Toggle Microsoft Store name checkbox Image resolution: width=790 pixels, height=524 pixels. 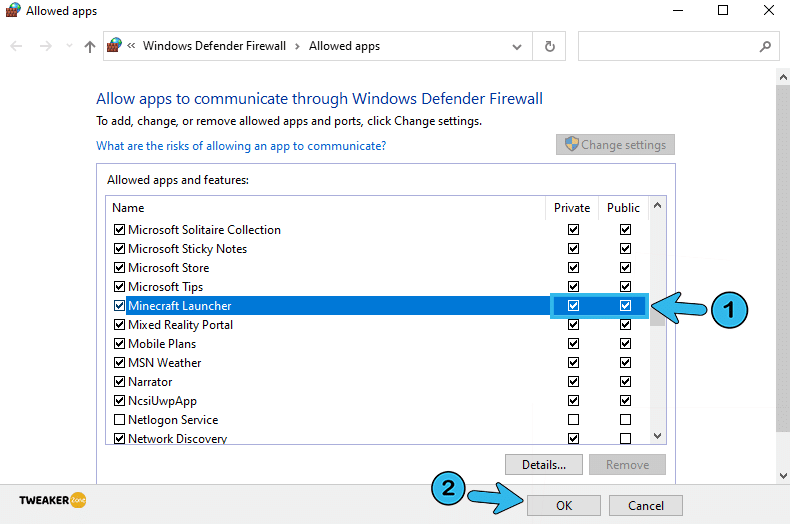[x=119, y=268]
